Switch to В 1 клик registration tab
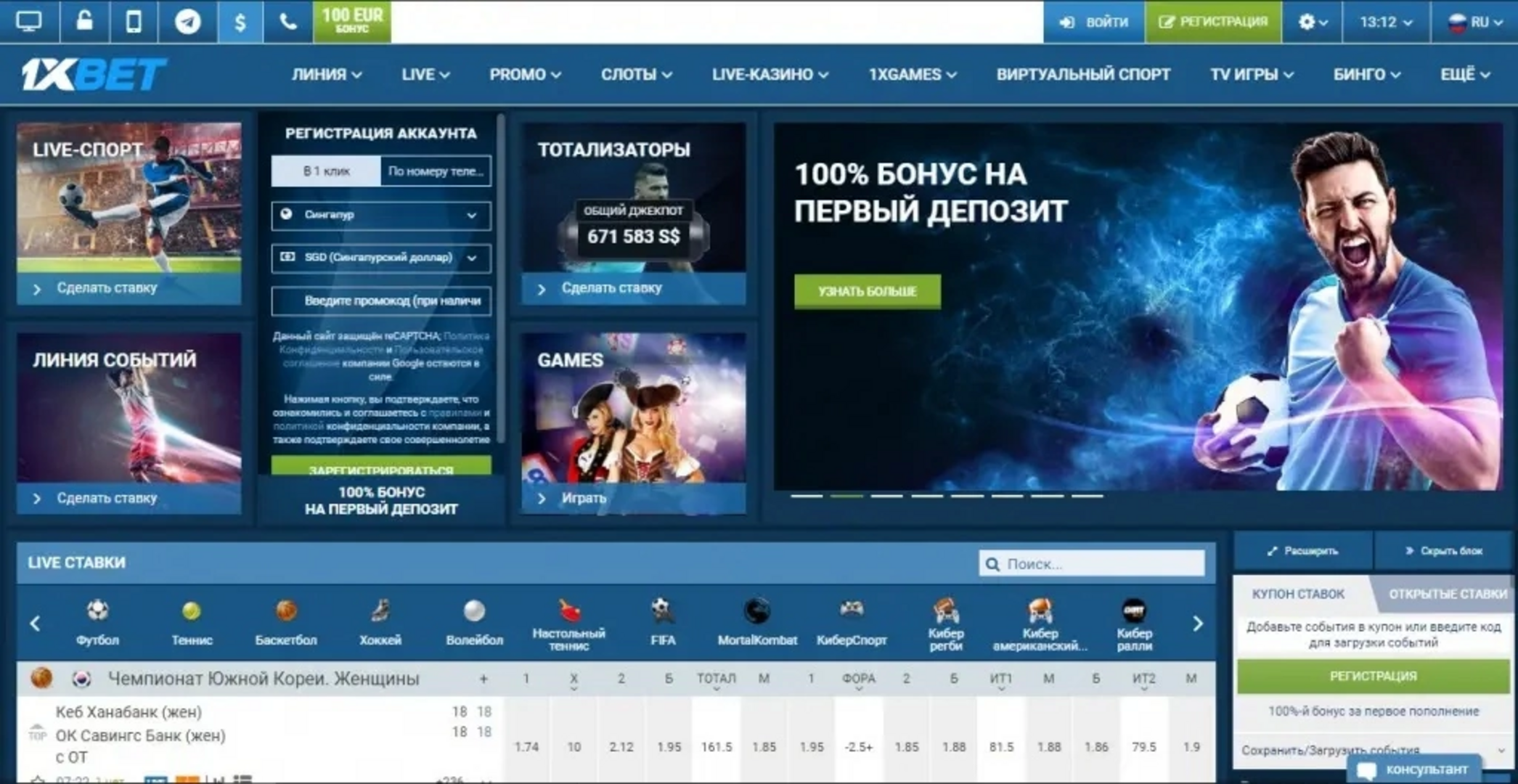Image resolution: width=1518 pixels, height=784 pixels. [x=326, y=171]
